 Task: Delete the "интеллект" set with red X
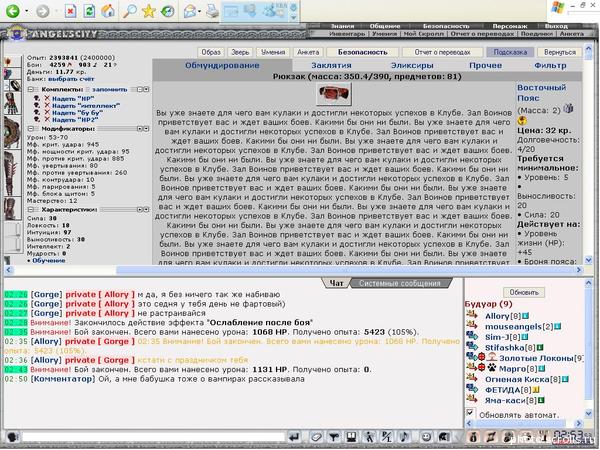[x=47, y=106]
